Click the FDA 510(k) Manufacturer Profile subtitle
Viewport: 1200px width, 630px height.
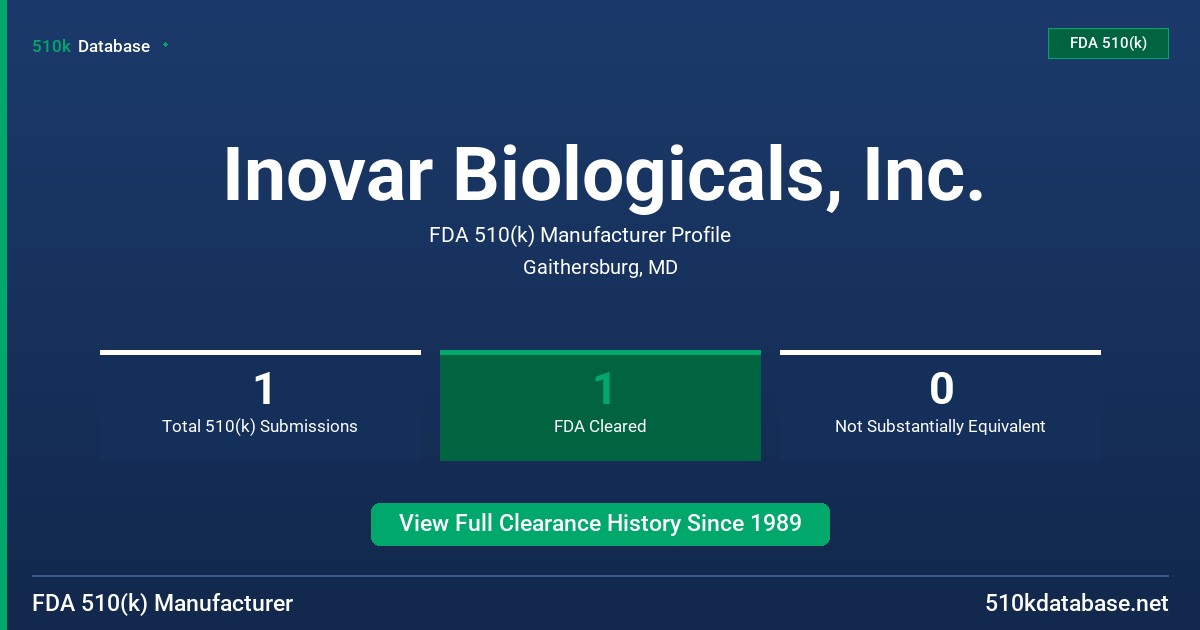pyautogui.click(x=580, y=235)
